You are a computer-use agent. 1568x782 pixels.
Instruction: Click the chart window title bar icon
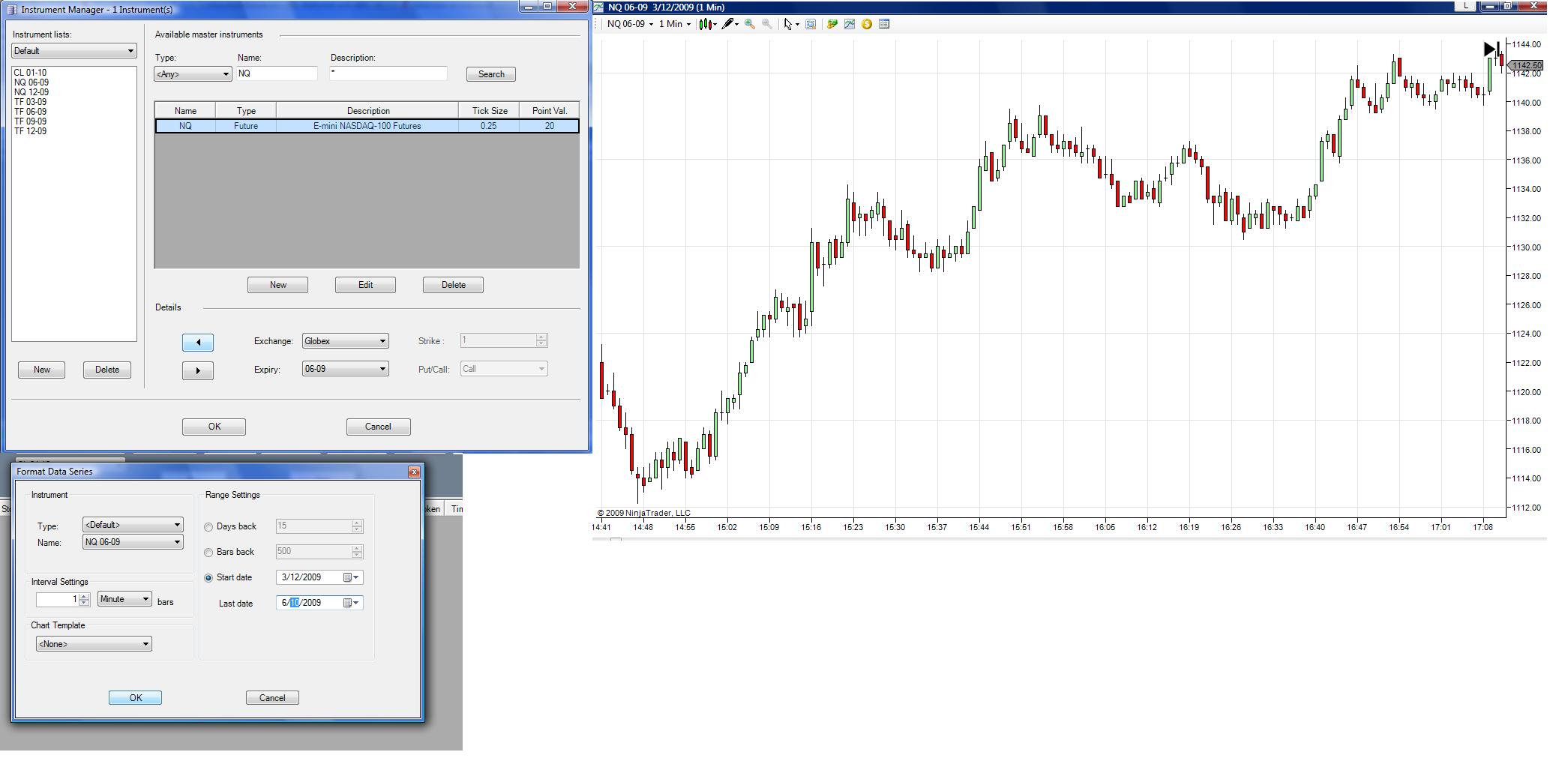coord(598,7)
